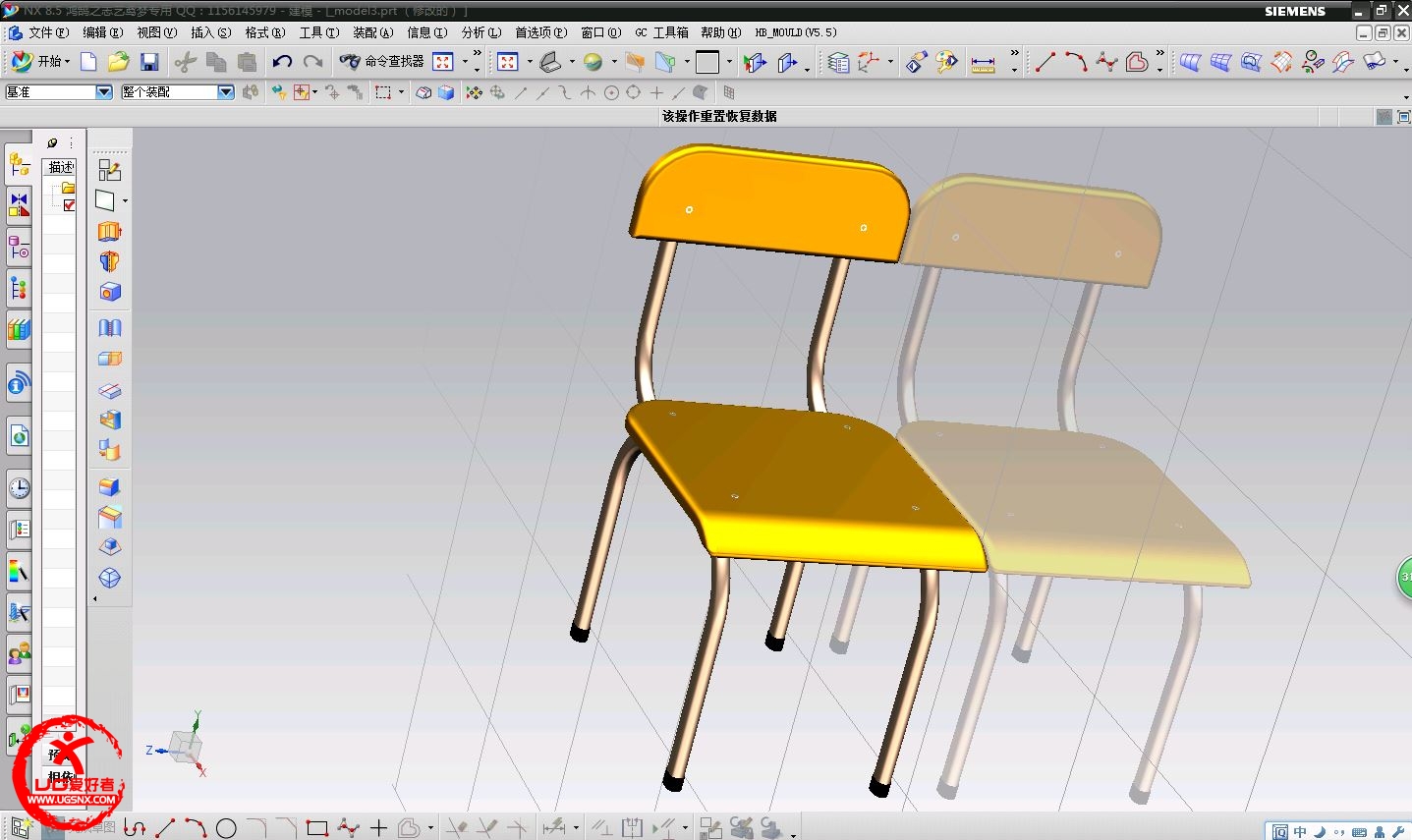Toggle the red checkbox in navigator tree
The height and width of the screenshot is (840, 1412).
pos(69,205)
